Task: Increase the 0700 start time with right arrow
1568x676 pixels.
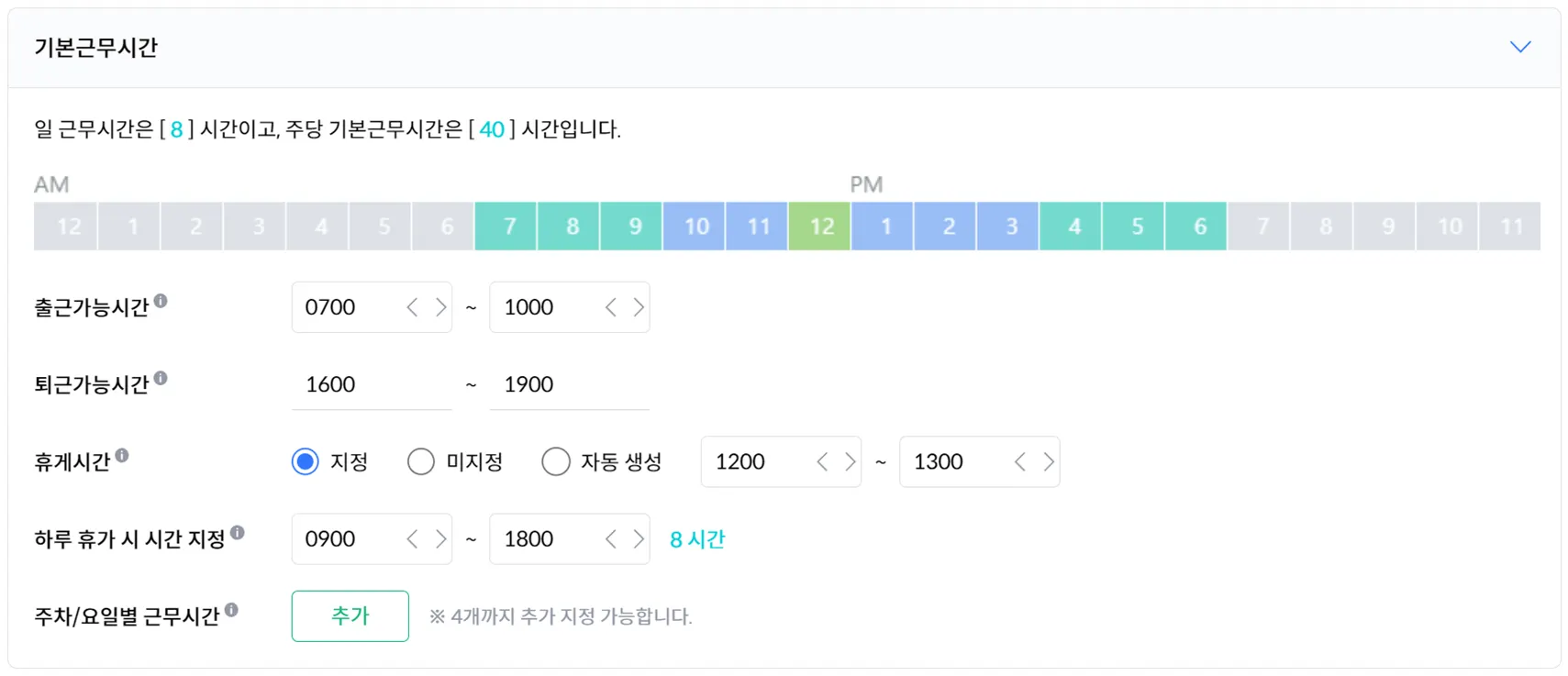Action: click(x=440, y=307)
